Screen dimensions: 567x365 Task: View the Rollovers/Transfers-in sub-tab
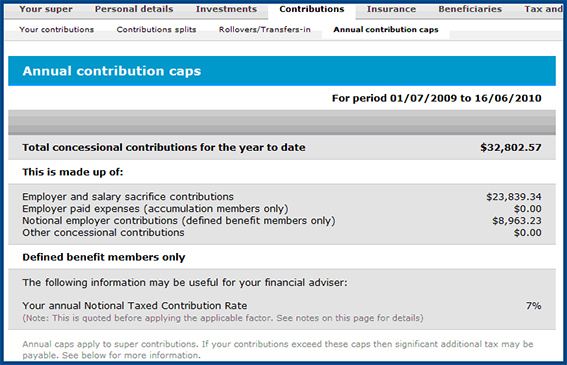coord(265,29)
